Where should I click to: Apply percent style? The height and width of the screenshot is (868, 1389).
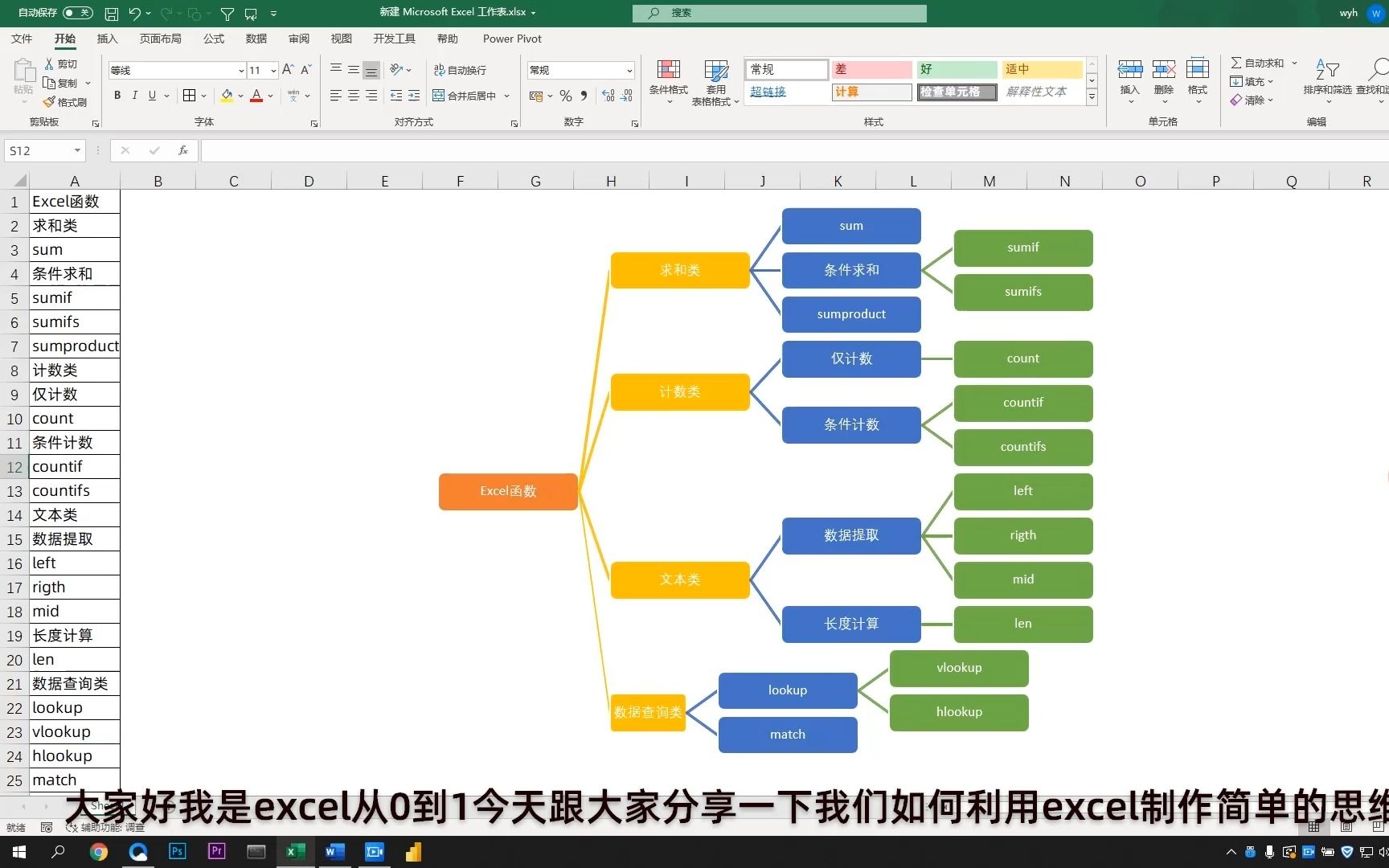pyautogui.click(x=566, y=96)
